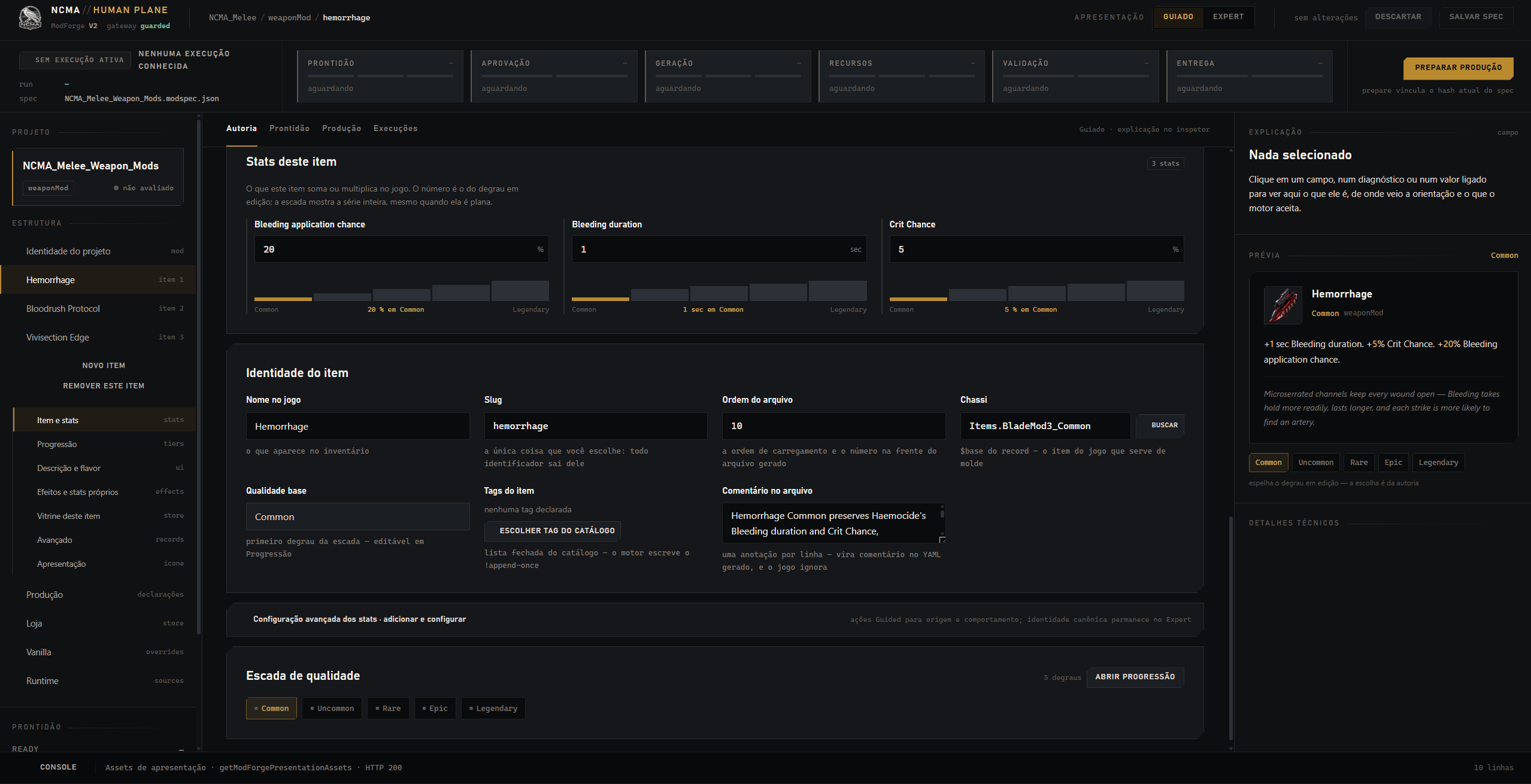Preview the Rare rarity chip
Screen dimensions: 1531x784
[1359, 463]
